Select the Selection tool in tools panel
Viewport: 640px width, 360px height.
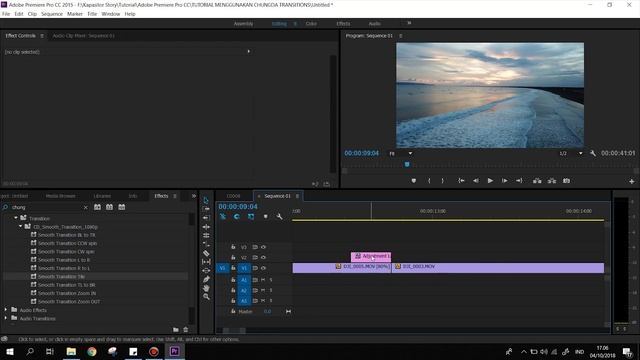(206, 200)
